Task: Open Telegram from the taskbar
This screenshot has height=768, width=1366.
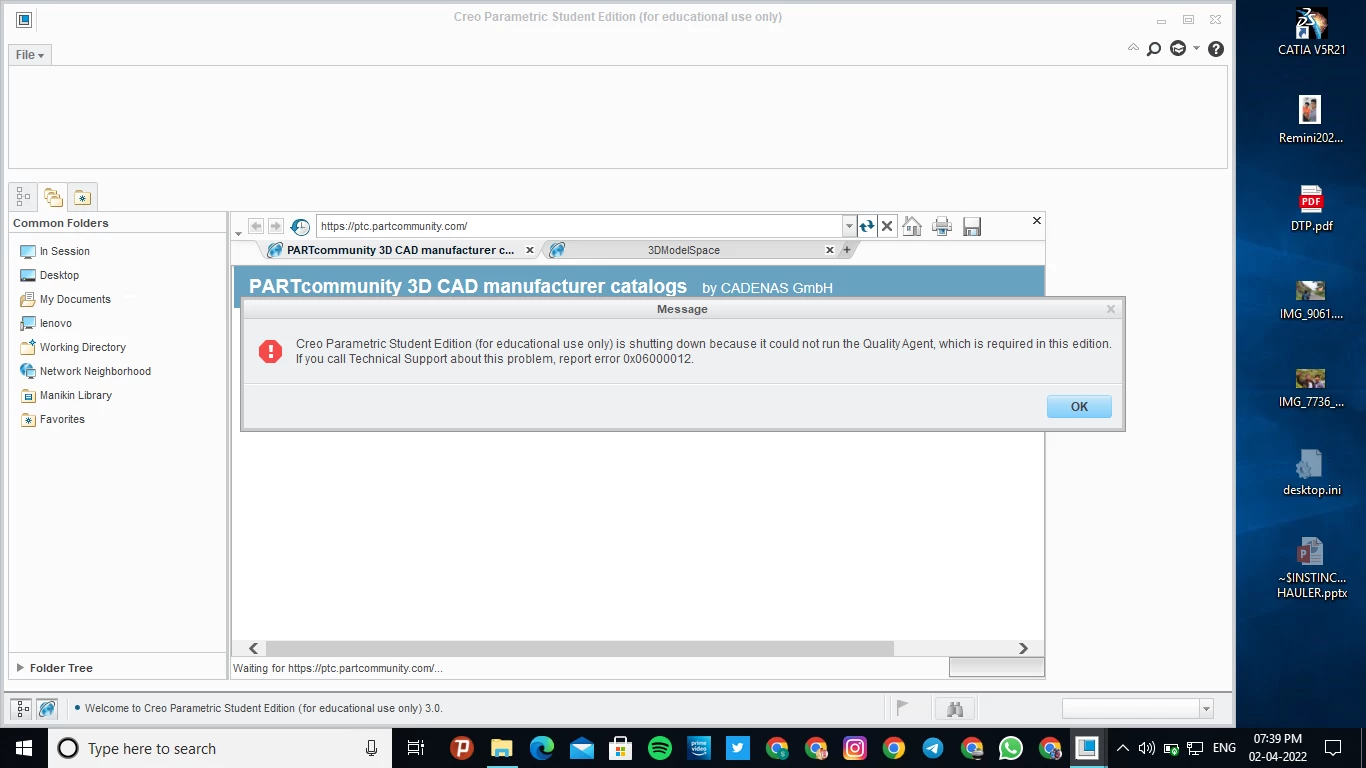Action: (x=933, y=748)
